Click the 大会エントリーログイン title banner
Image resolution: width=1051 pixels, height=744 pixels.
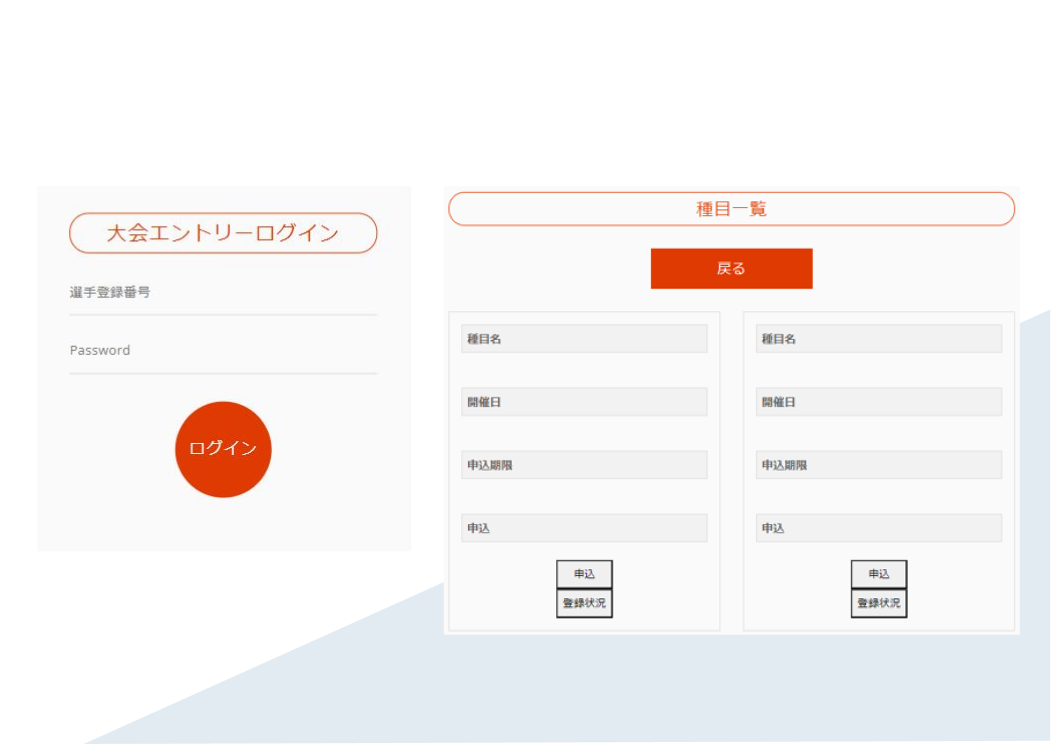click(x=223, y=233)
